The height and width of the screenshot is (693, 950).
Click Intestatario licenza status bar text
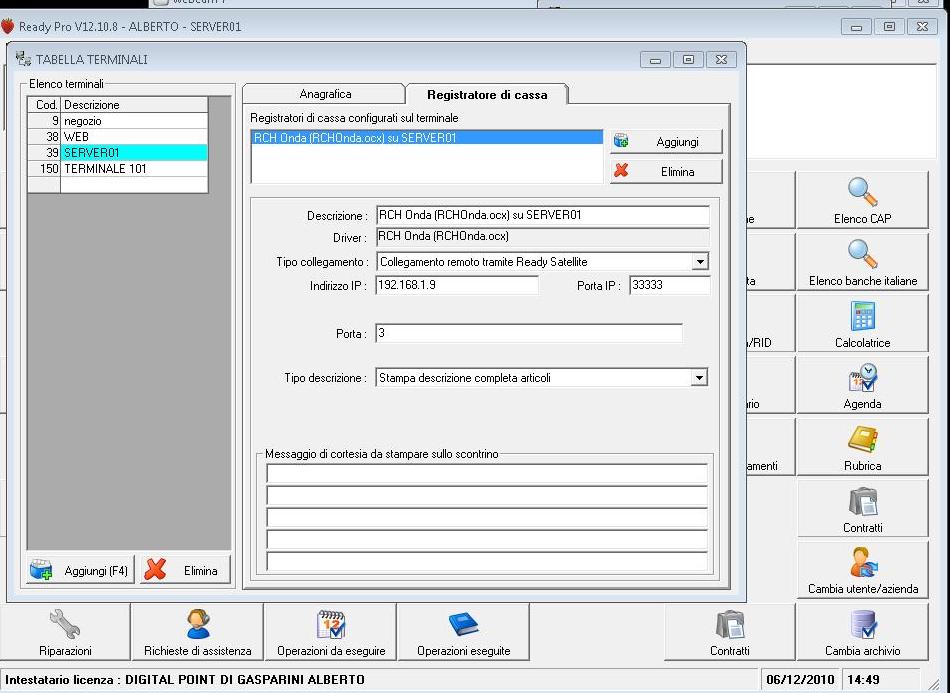185,680
